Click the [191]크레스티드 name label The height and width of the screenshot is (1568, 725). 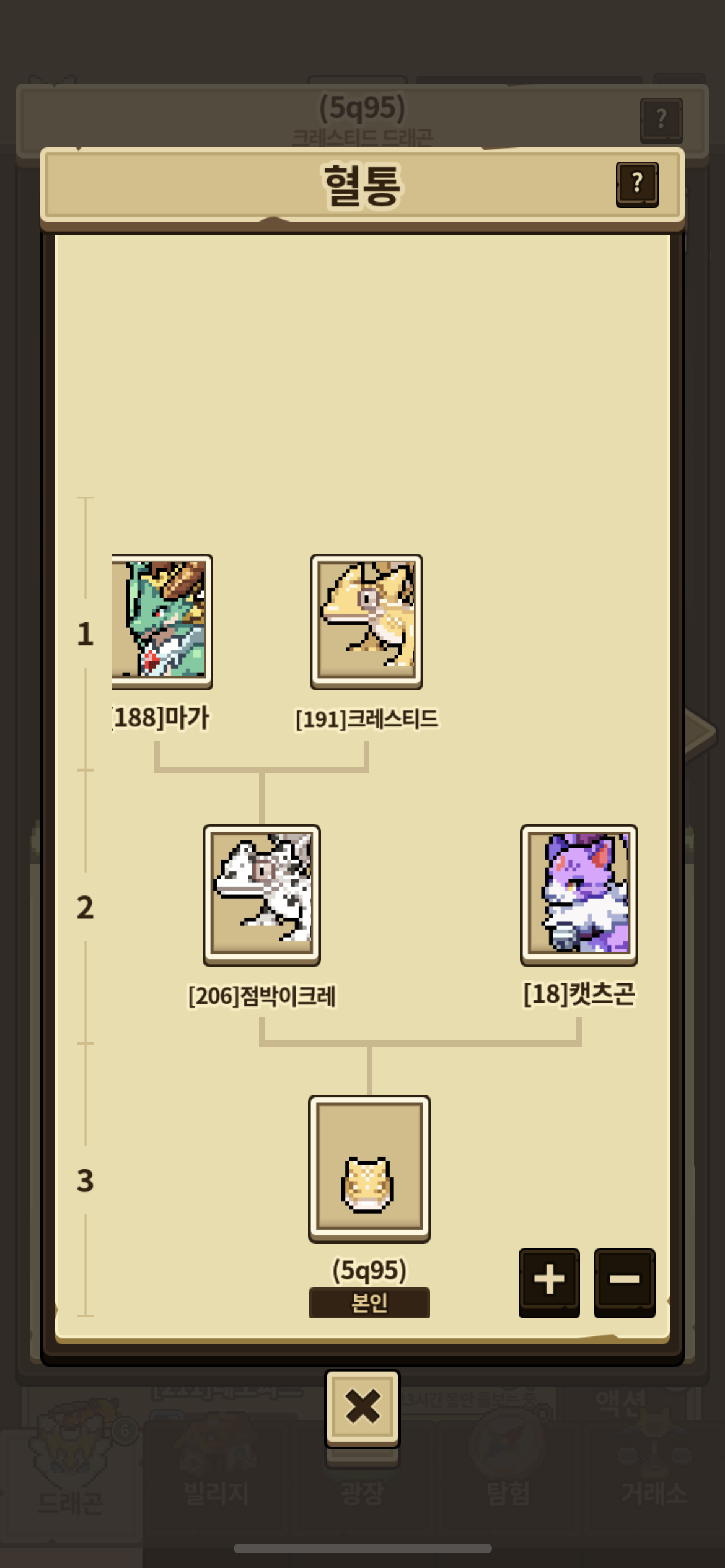click(x=367, y=719)
